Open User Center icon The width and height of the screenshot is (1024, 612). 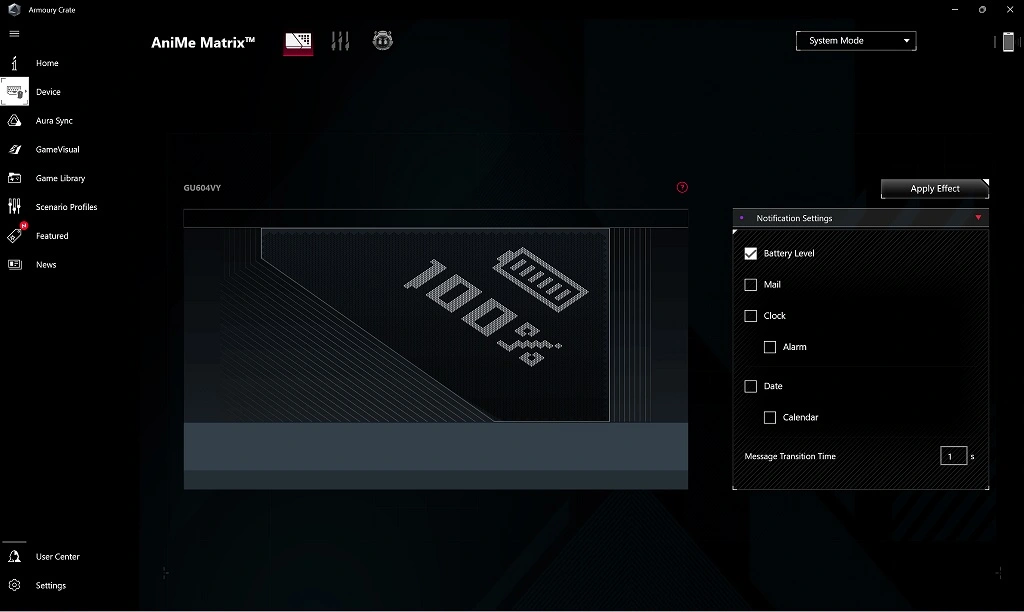pyautogui.click(x=14, y=556)
